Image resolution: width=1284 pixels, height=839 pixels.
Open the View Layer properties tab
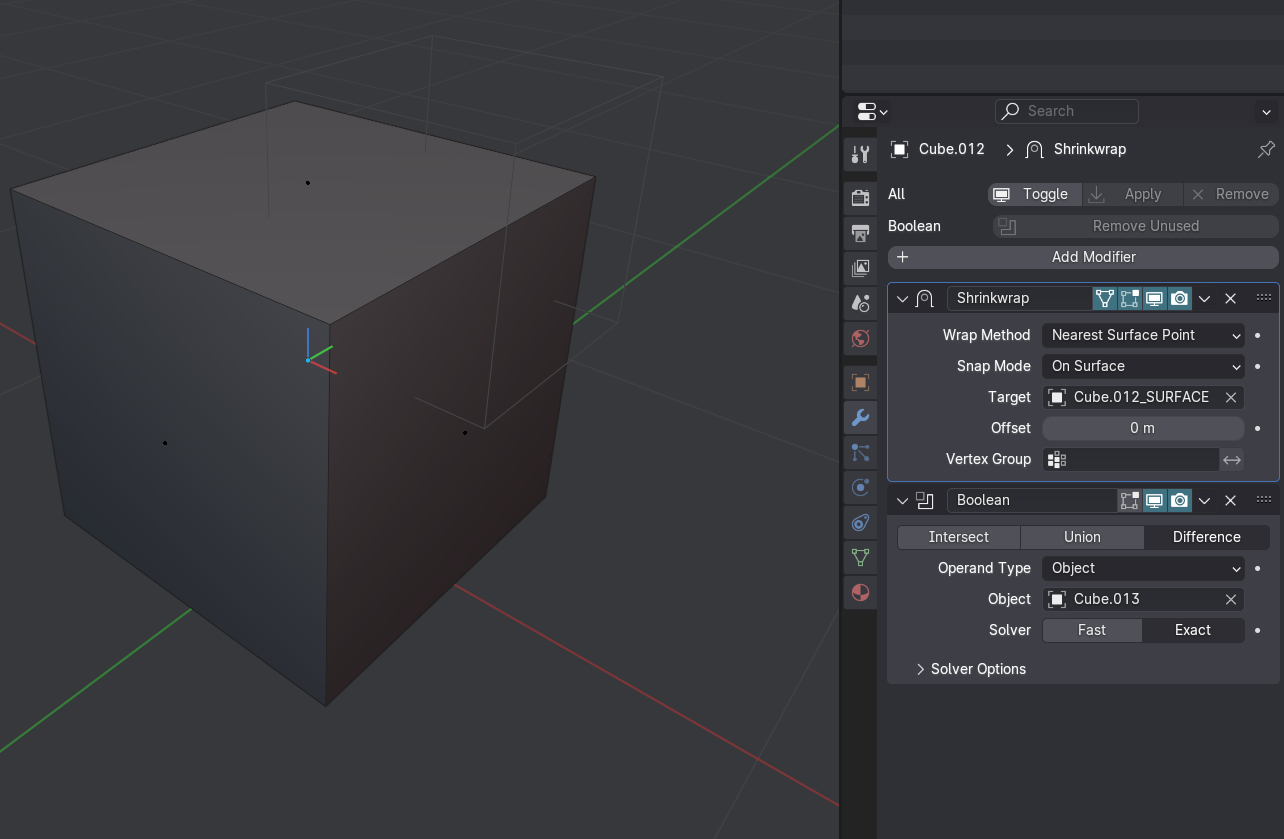tap(860, 268)
